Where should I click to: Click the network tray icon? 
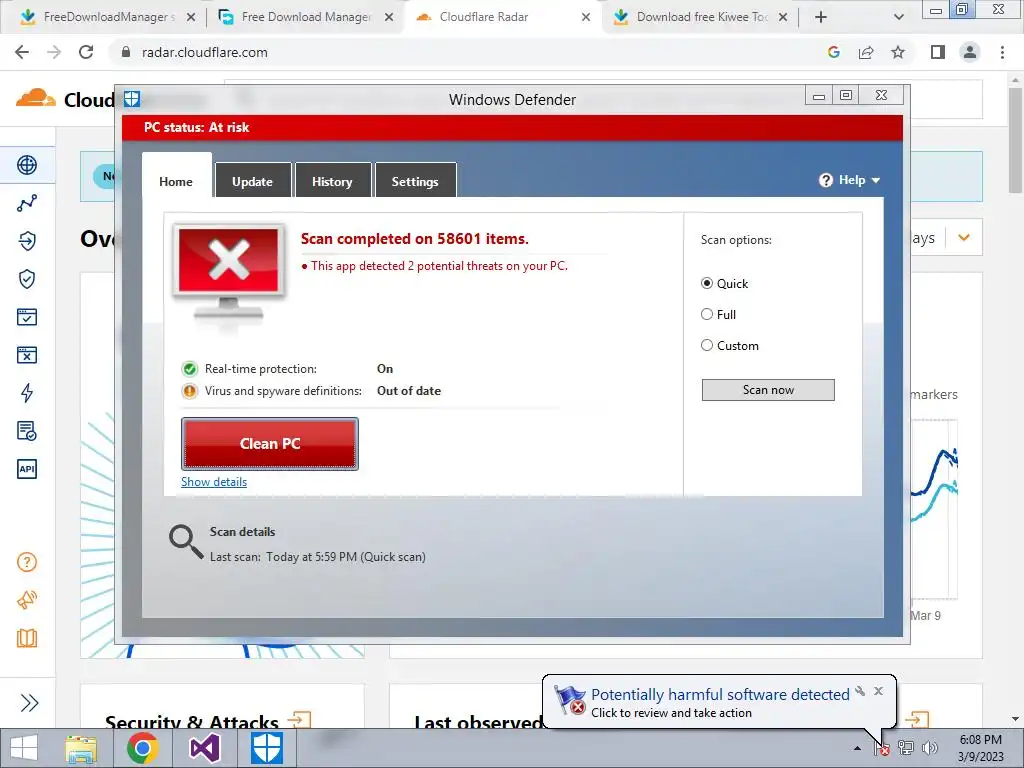(x=906, y=748)
